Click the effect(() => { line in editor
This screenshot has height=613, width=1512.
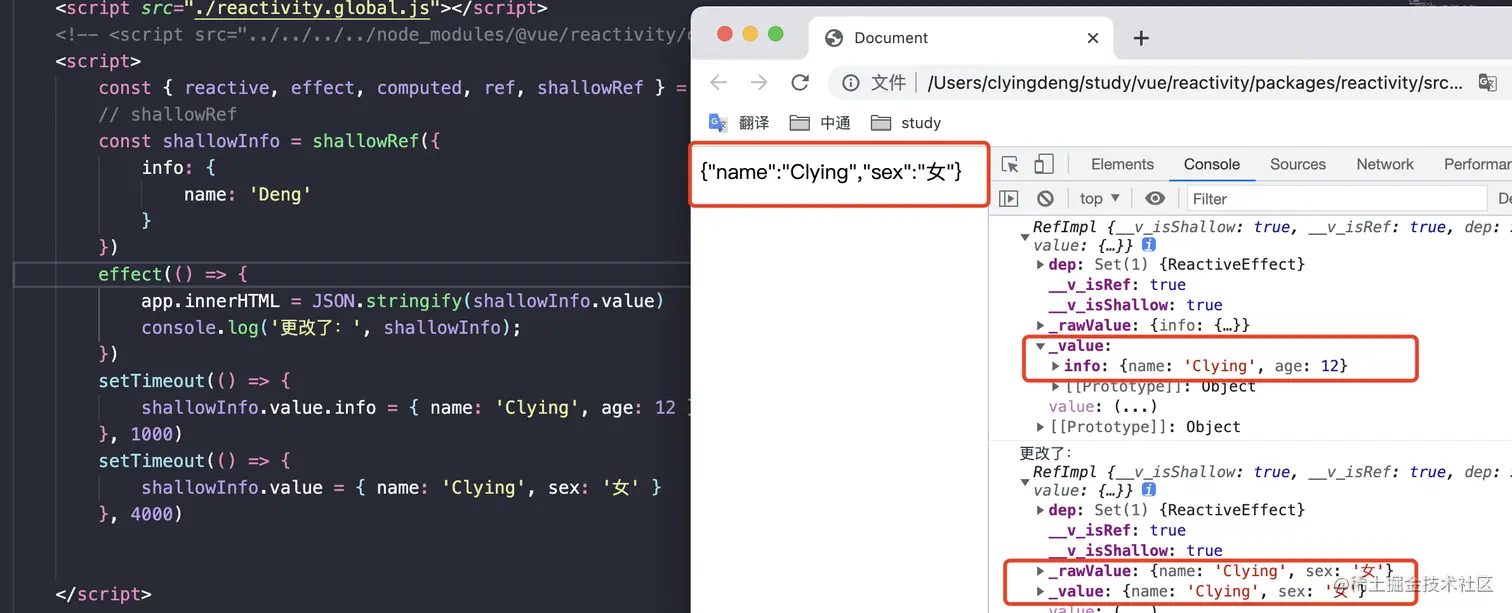172,274
